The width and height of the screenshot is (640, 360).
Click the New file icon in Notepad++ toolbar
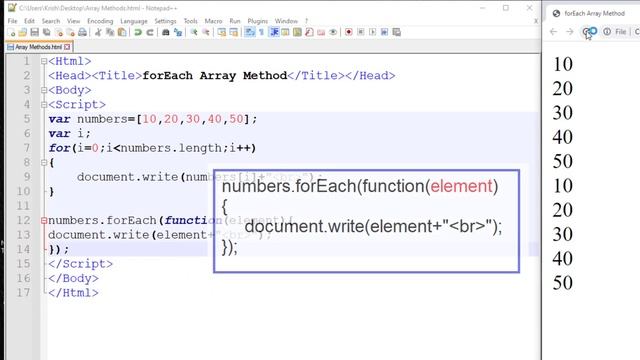[x=11, y=32]
